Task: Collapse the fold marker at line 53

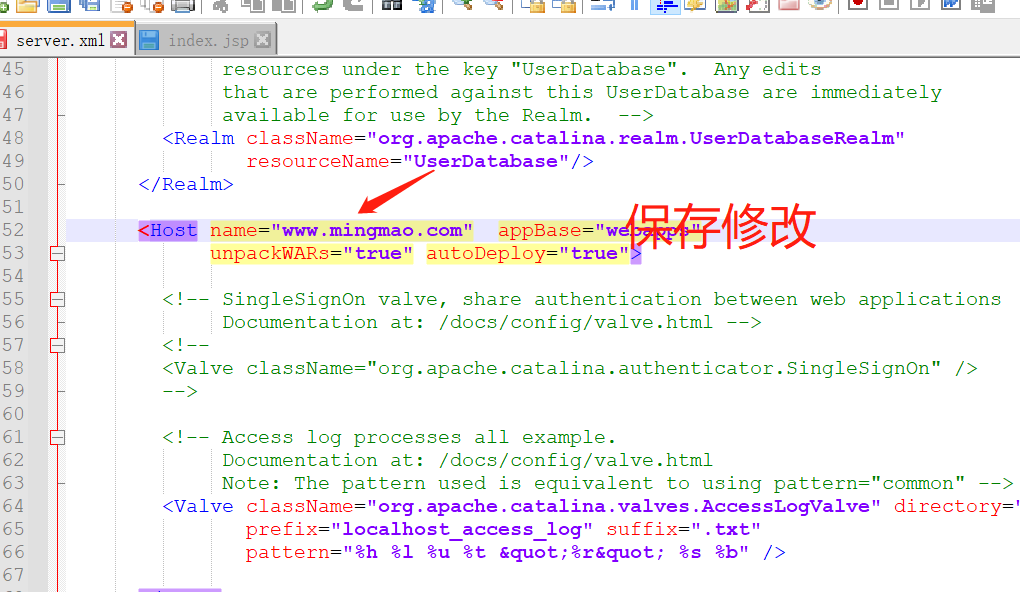Action: point(57,254)
